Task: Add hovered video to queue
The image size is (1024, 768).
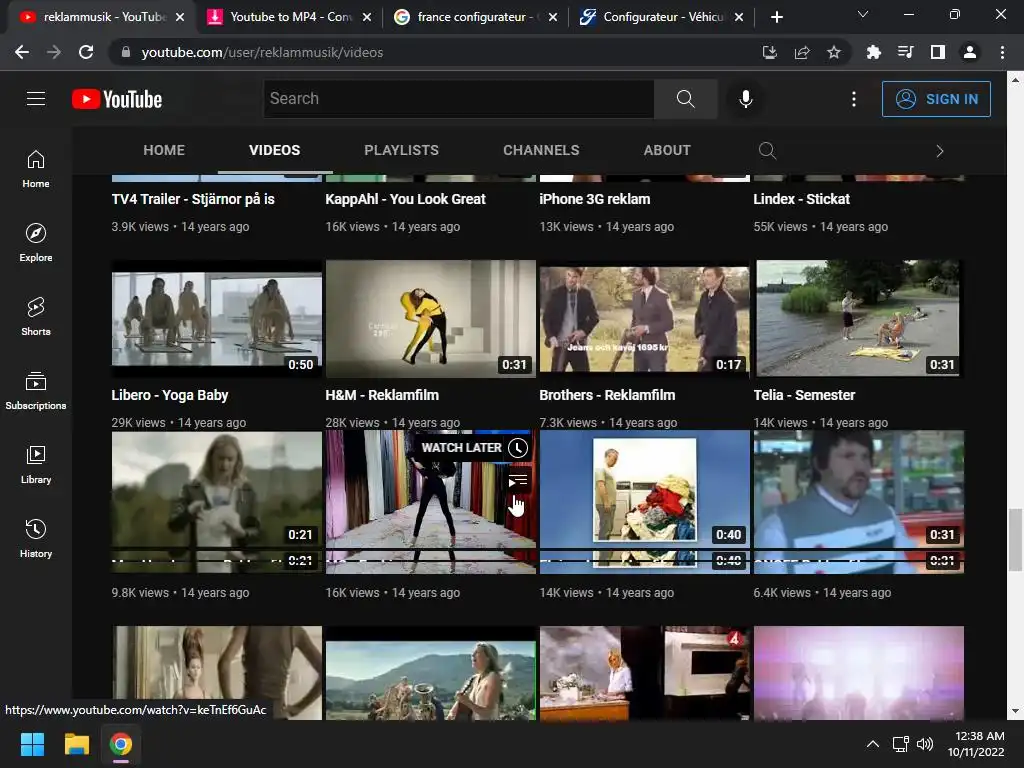Action: point(518,481)
